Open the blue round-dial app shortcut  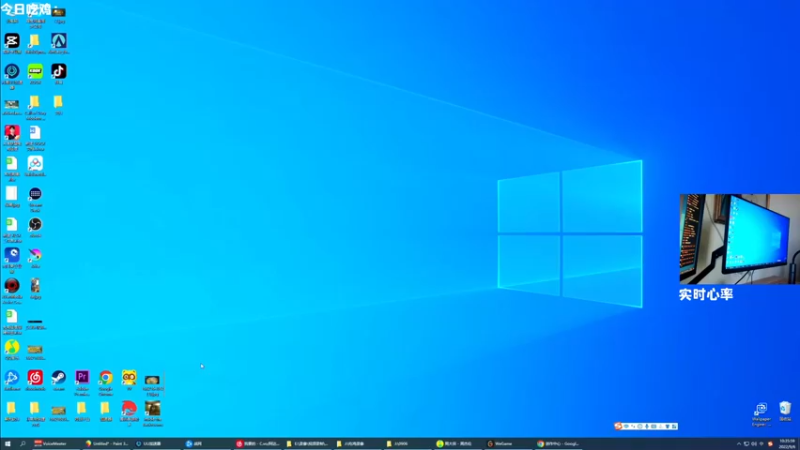coord(12,71)
